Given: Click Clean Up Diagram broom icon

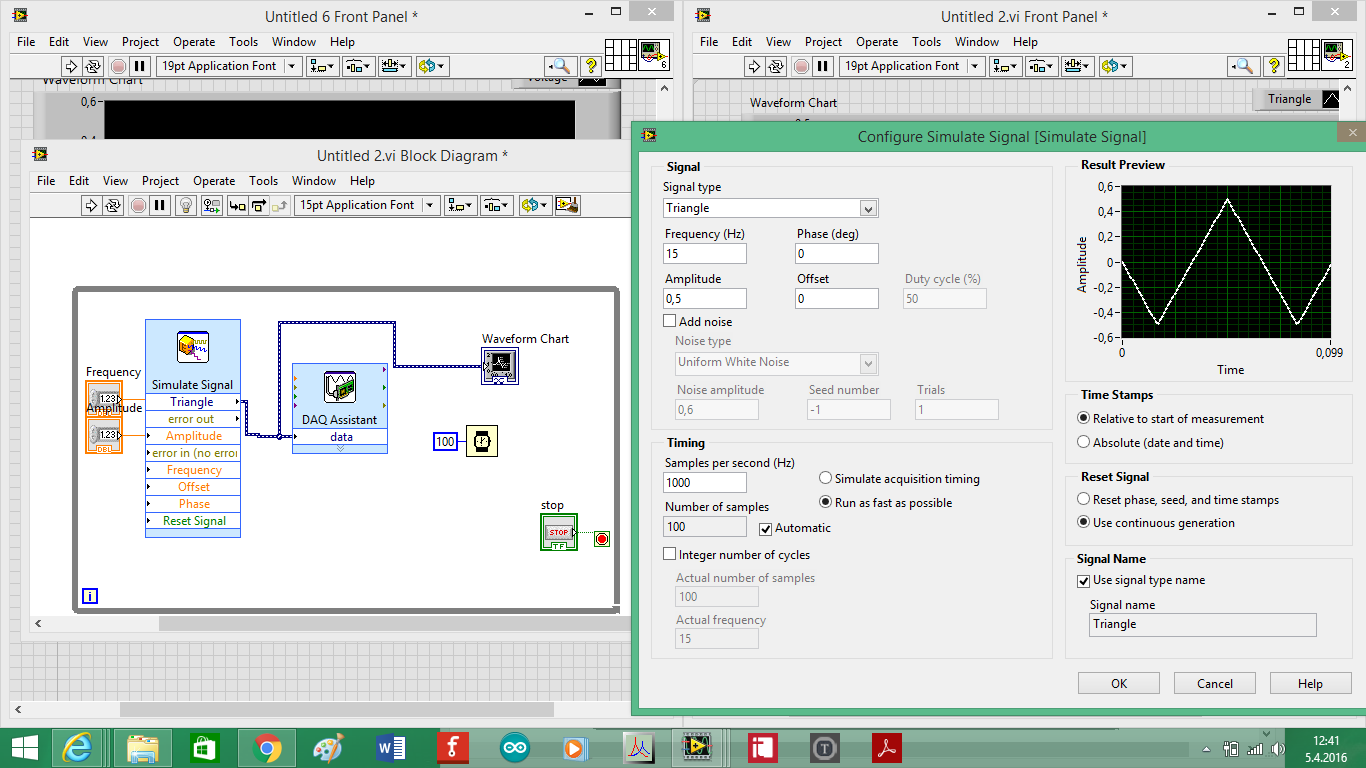Looking at the screenshot, I should pyautogui.click(x=568, y=205).
